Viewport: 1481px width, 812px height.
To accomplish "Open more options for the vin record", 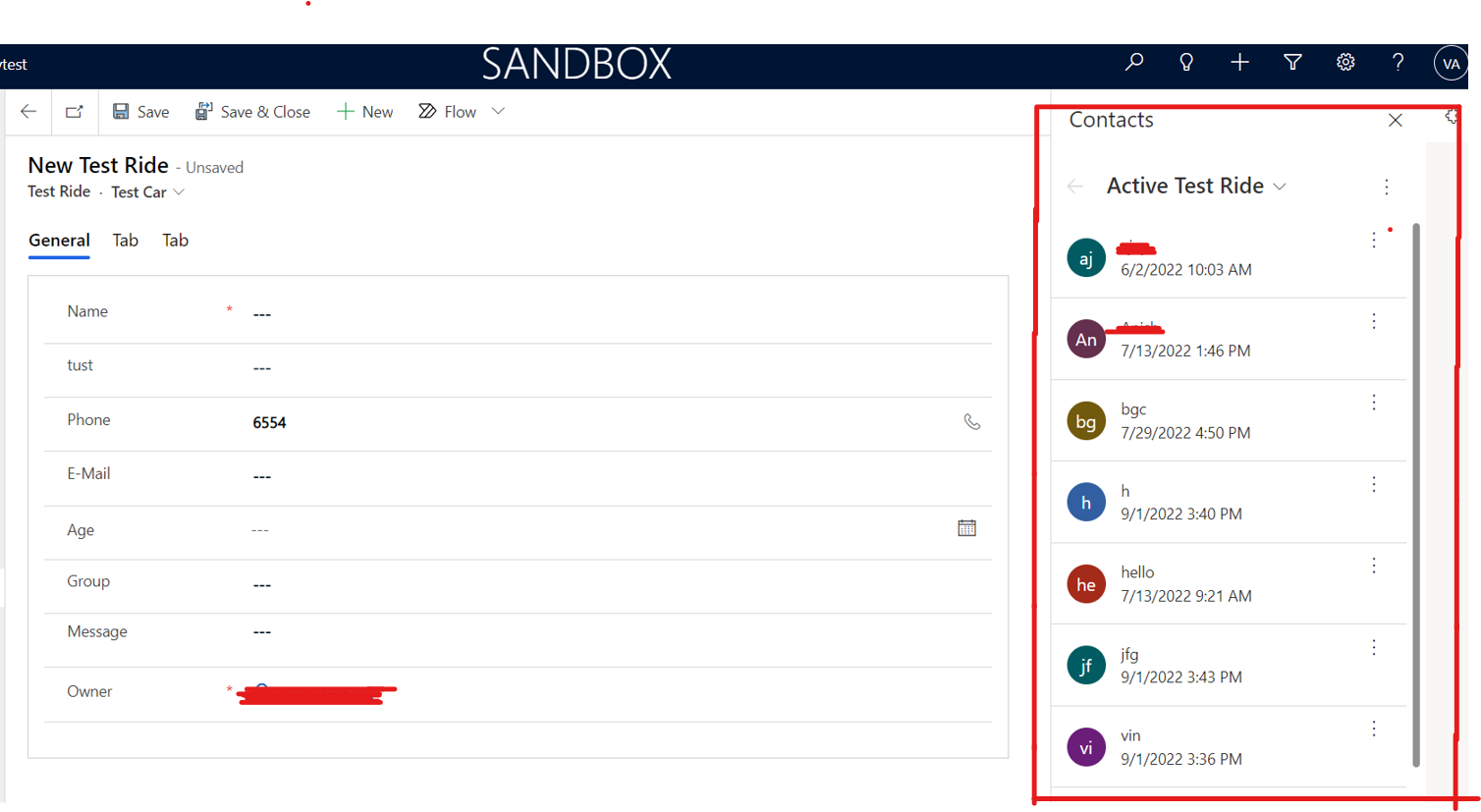I will (x=1374, y=729).
